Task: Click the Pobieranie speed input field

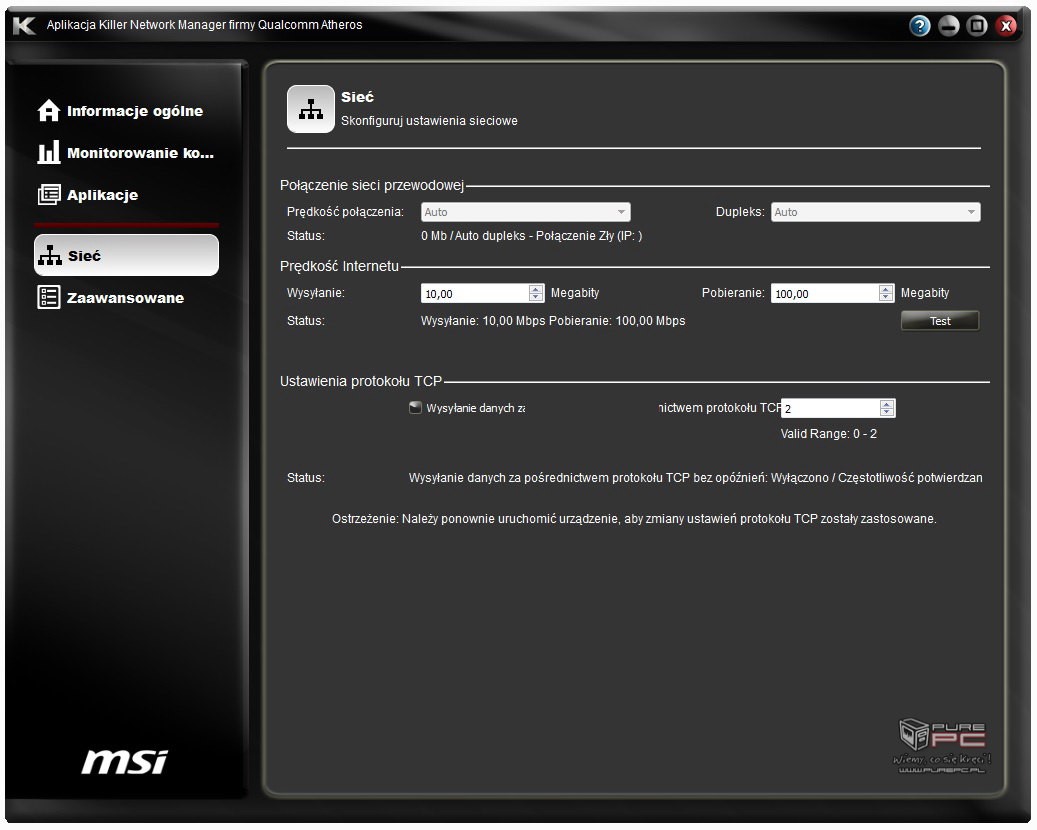Action: coord(823,294)
